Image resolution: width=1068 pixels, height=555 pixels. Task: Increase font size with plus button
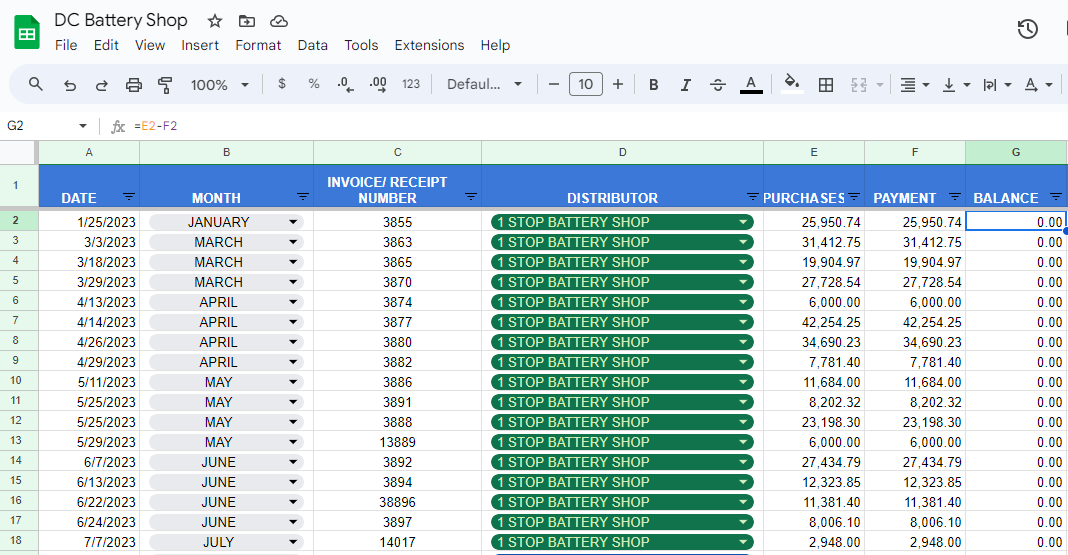click(x=618, y=84)
